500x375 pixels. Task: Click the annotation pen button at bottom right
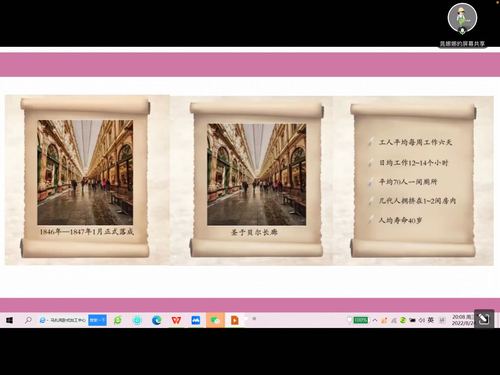pos(484,319)
